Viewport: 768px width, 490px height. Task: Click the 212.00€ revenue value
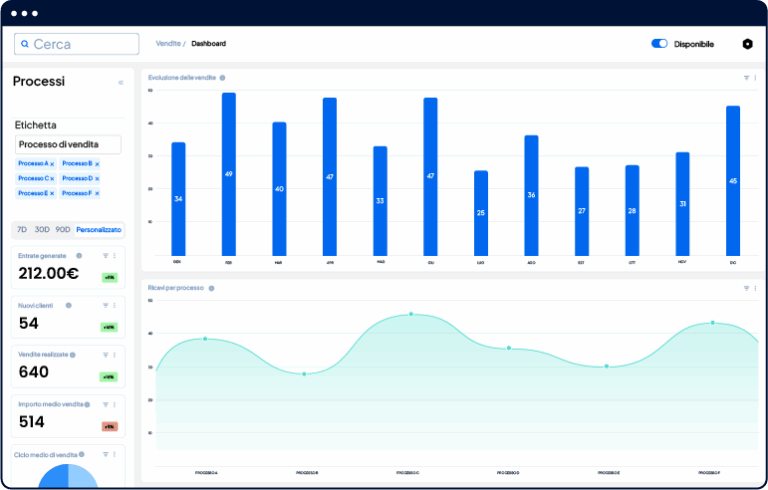(48, 273)
